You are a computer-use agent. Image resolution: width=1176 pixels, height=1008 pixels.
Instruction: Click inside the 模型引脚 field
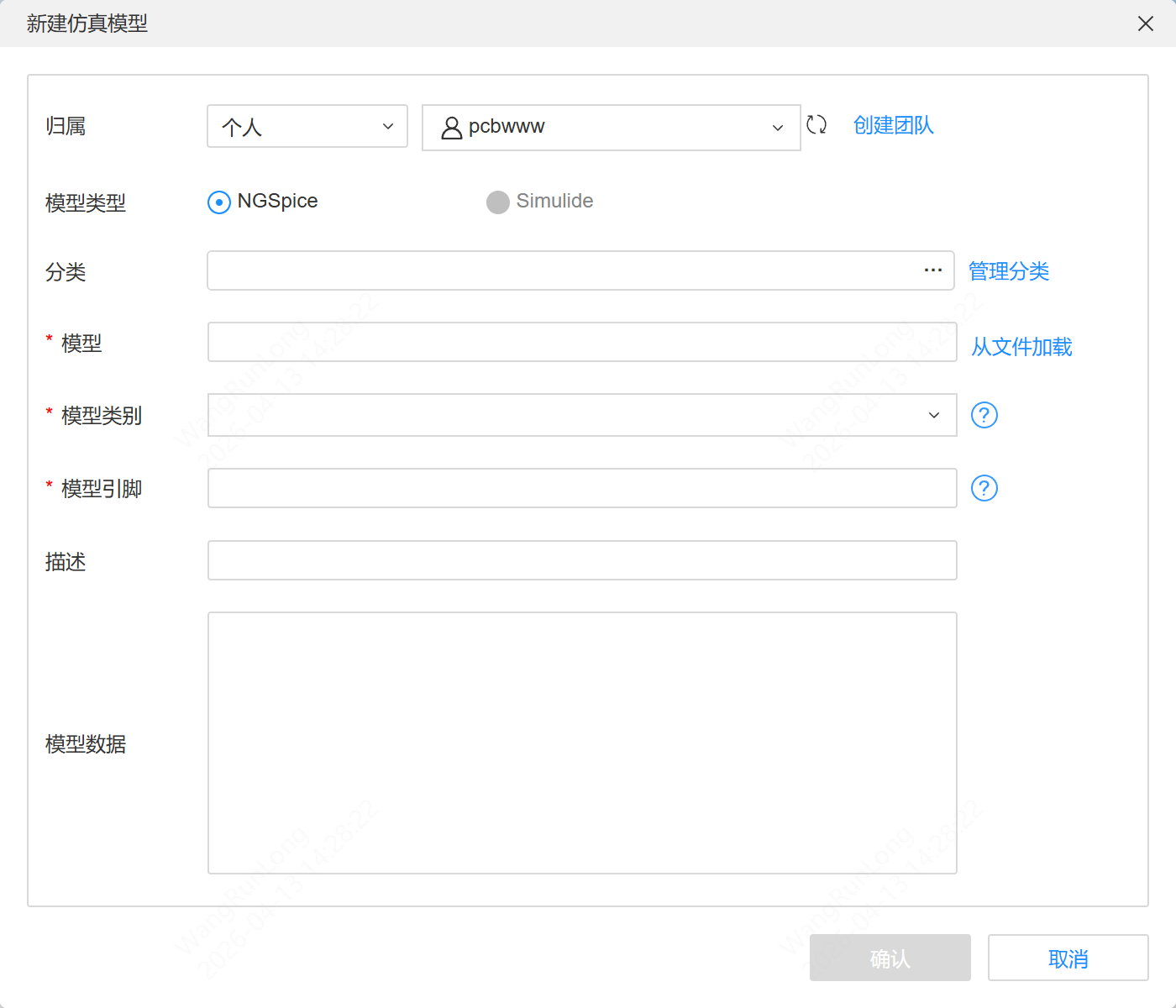pos(582,488)
